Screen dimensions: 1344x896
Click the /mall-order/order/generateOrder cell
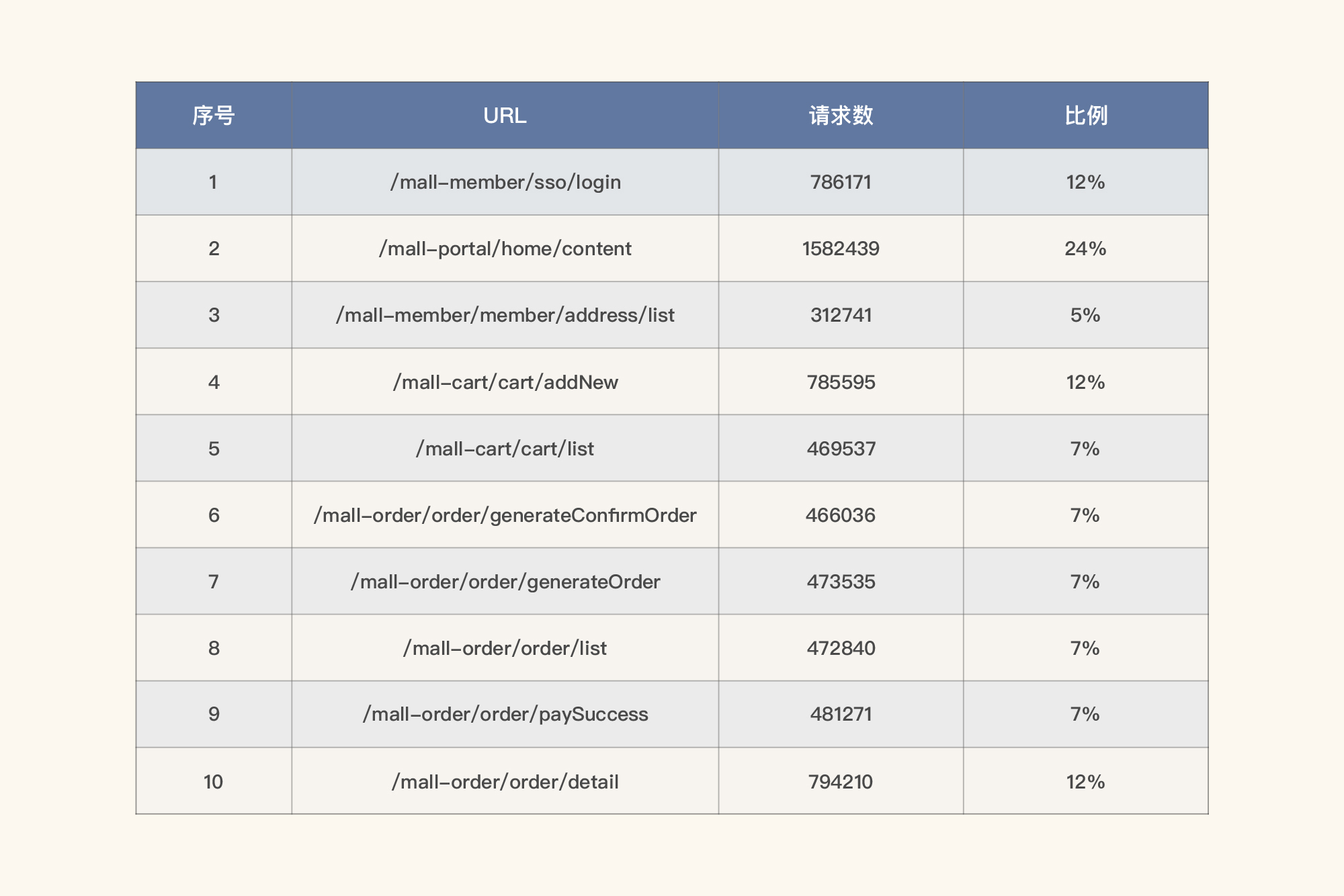(505, 582)
